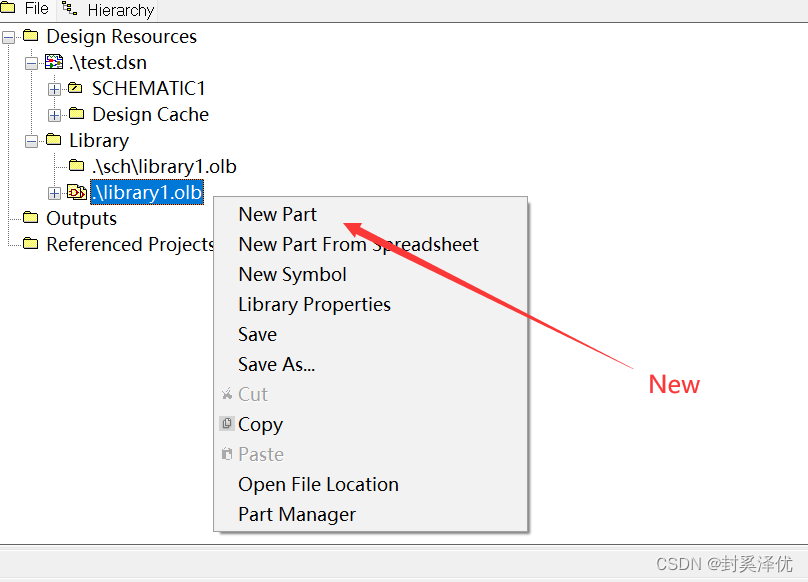Expand the Design Cache tree node

point(54,115)
